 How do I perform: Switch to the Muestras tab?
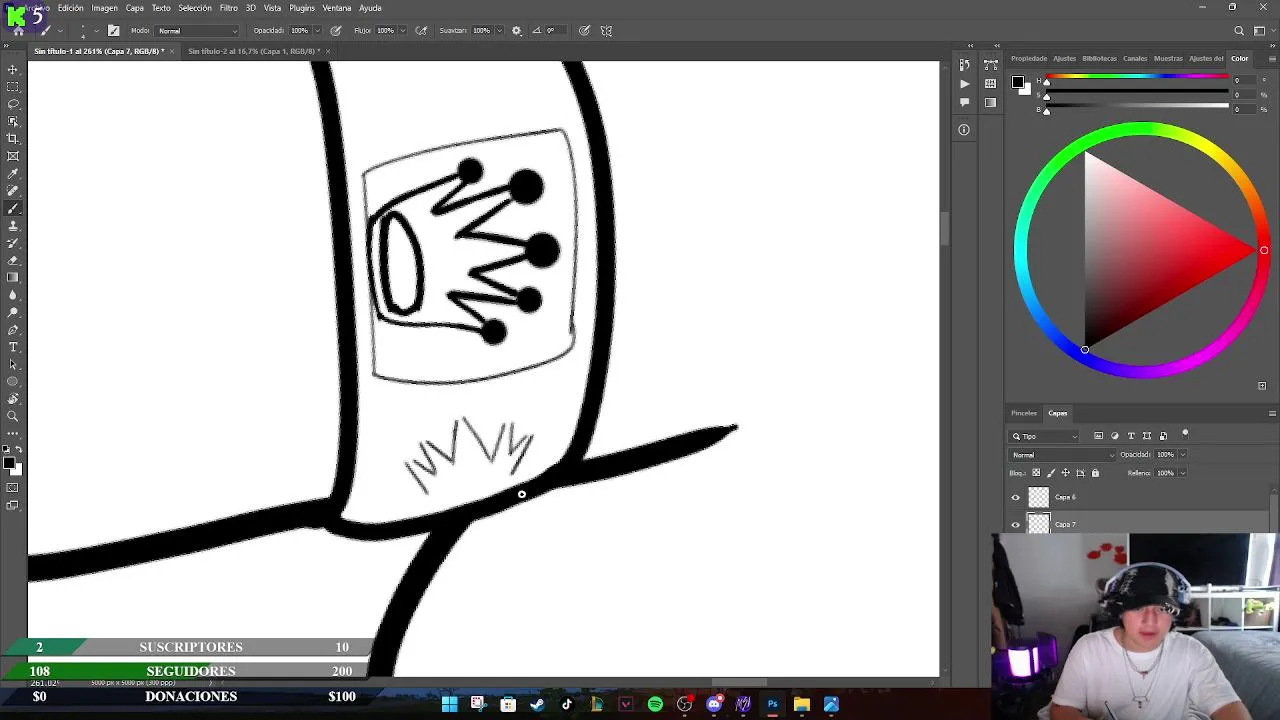(1168, 58)
